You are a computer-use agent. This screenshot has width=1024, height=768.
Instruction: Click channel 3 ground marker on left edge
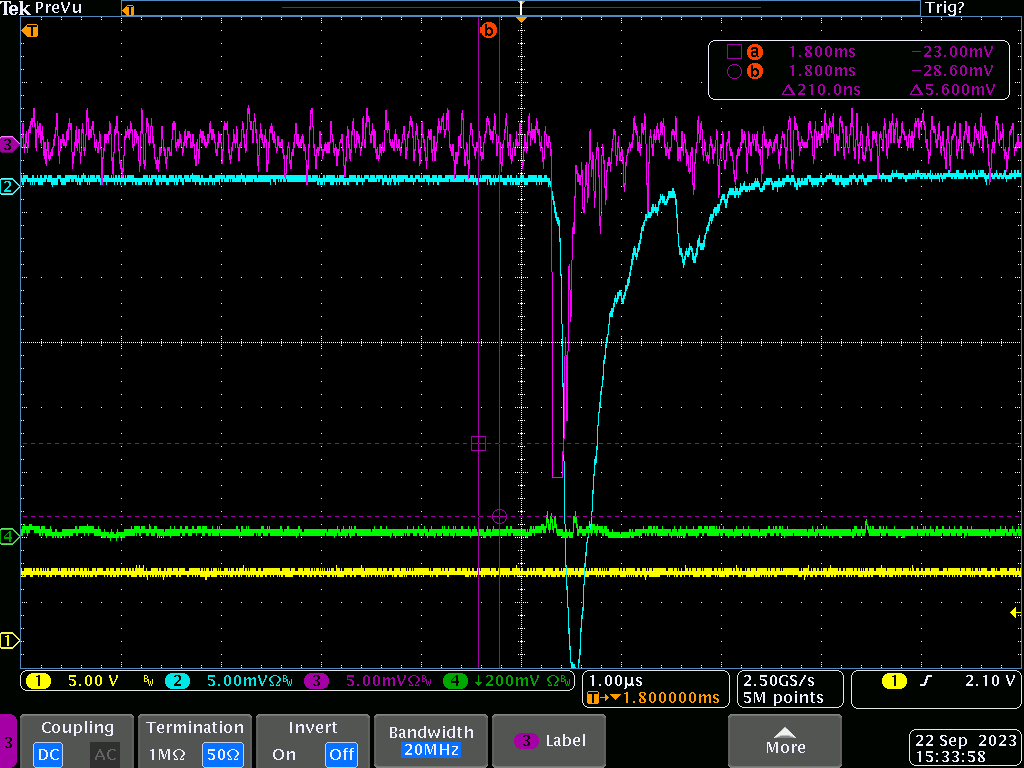[x=8, y=144]
